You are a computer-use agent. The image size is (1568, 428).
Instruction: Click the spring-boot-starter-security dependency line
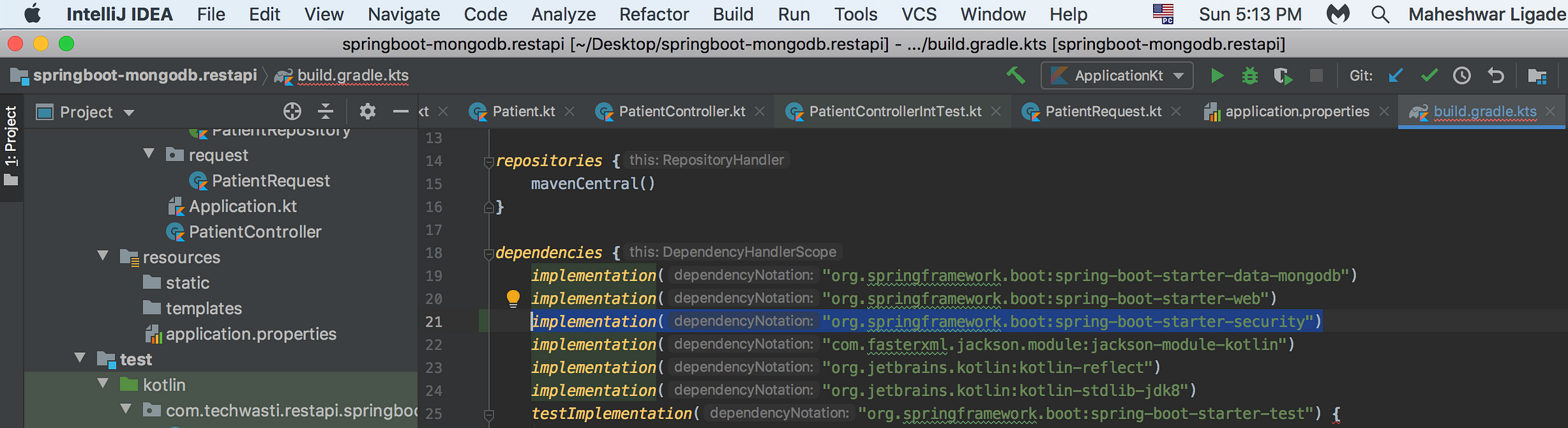(x=926, y=321)
